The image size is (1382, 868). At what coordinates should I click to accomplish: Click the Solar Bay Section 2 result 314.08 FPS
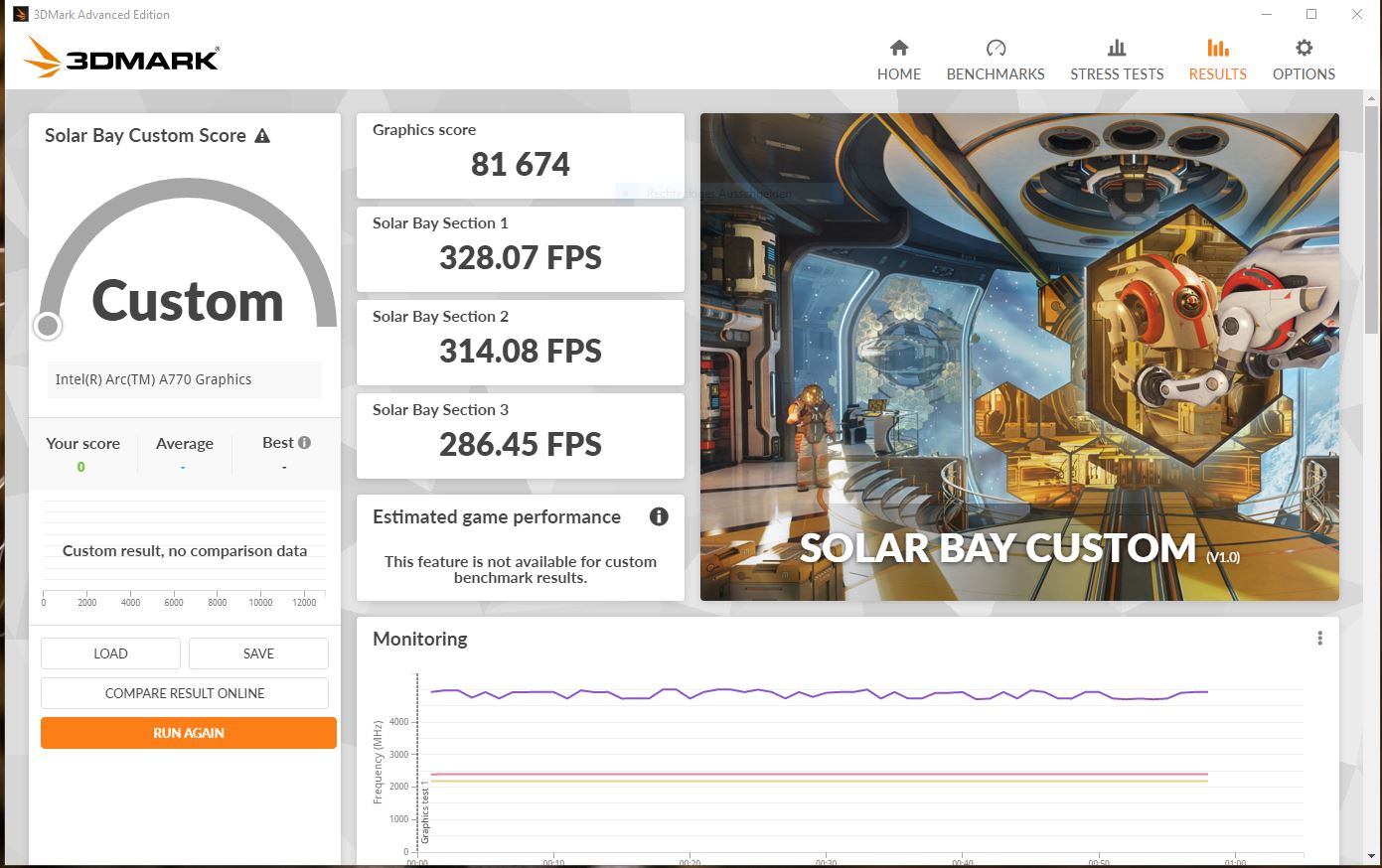(x=521, y=351)
